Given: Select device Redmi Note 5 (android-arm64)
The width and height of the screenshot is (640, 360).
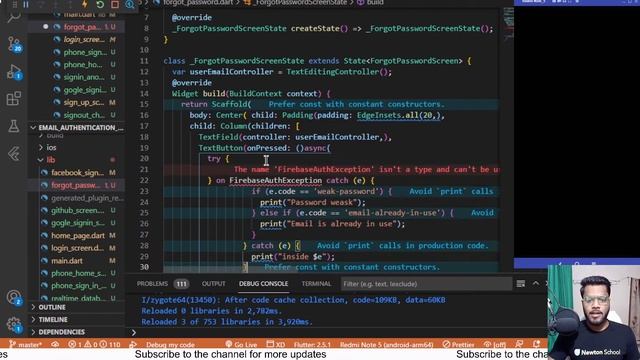Looking at the screenshot, I should pos(387,344).
